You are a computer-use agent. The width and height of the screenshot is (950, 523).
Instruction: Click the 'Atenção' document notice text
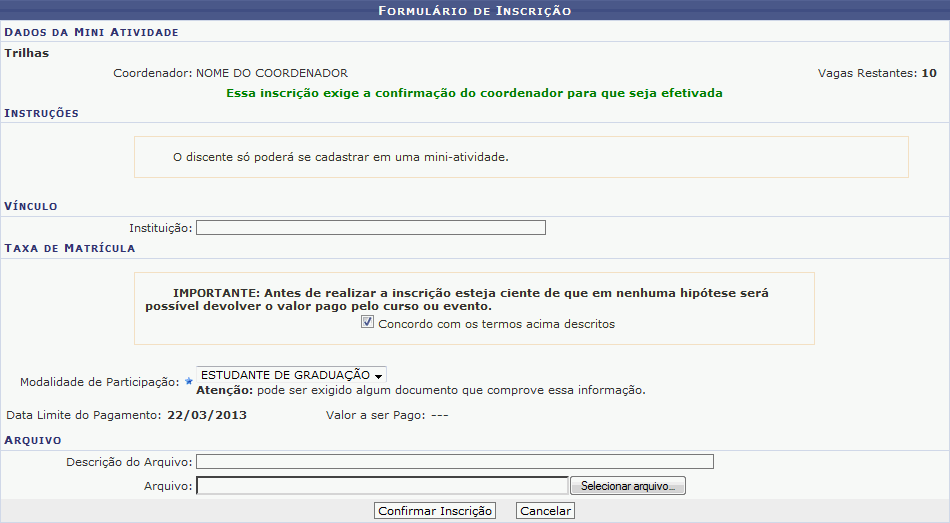pyautogui.click(x=421, y=390)
